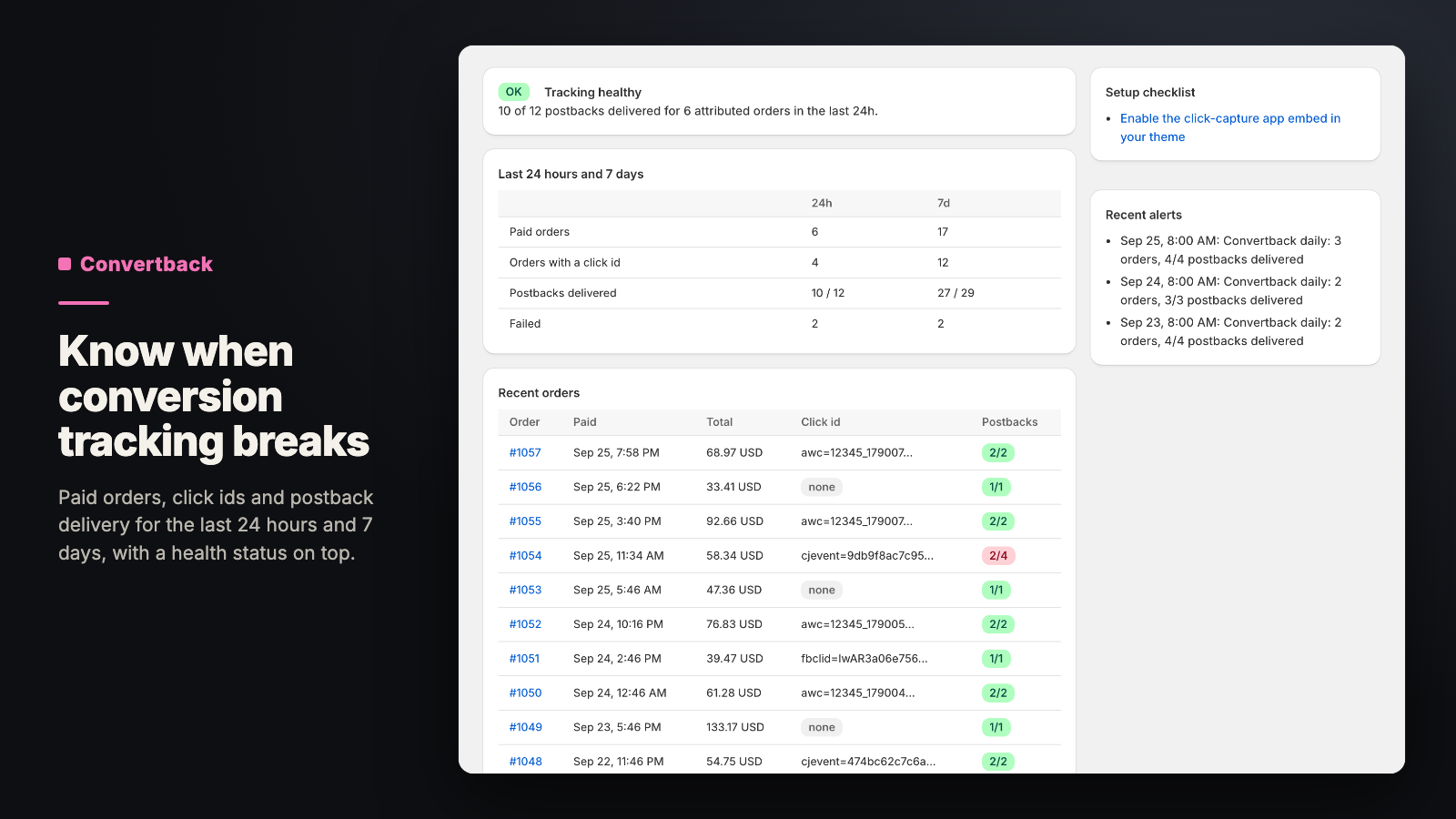
Task: Open order #1049 link
Action: [x=525, y=727]
